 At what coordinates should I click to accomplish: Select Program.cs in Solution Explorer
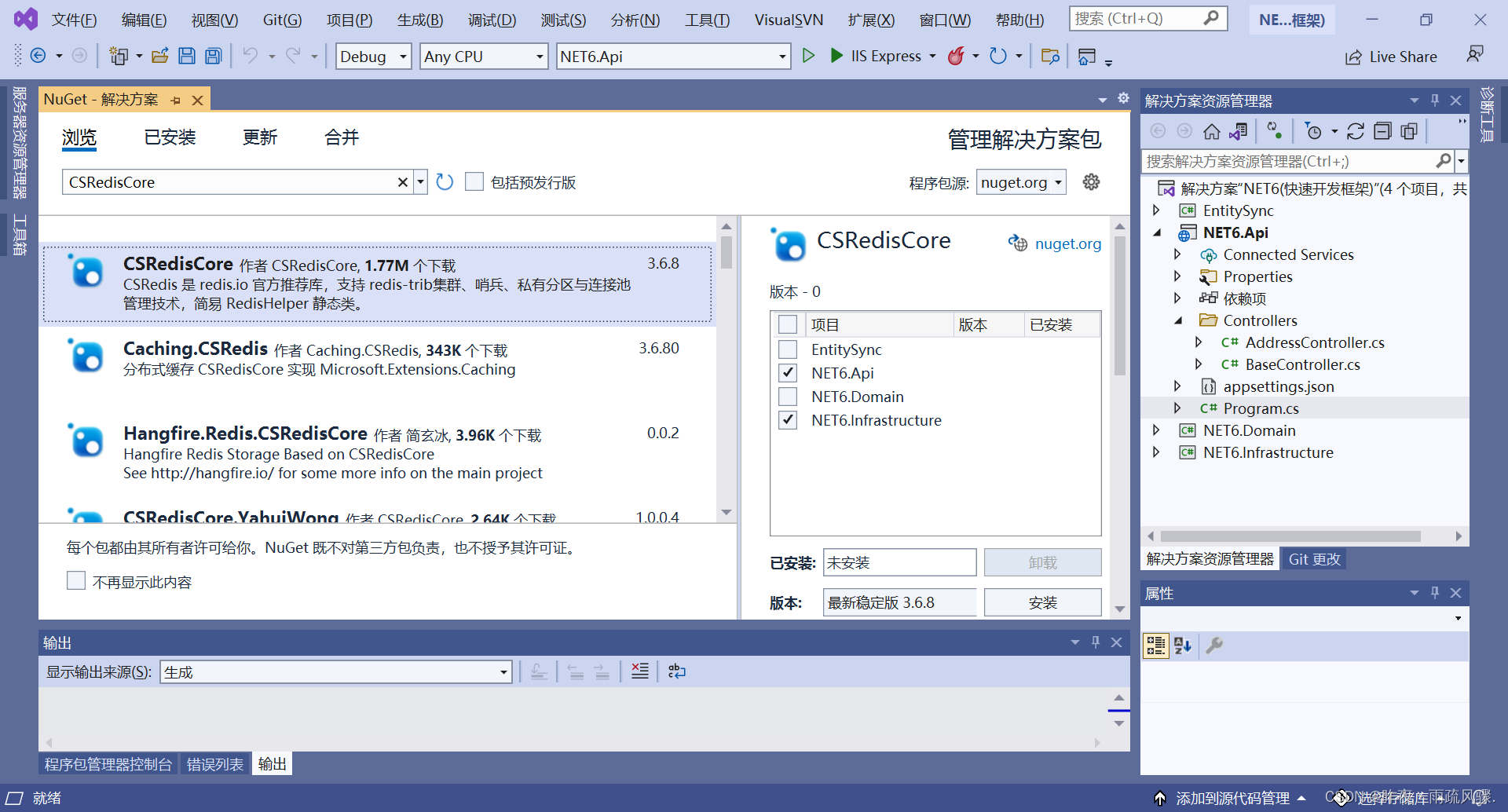(1261, 408)
